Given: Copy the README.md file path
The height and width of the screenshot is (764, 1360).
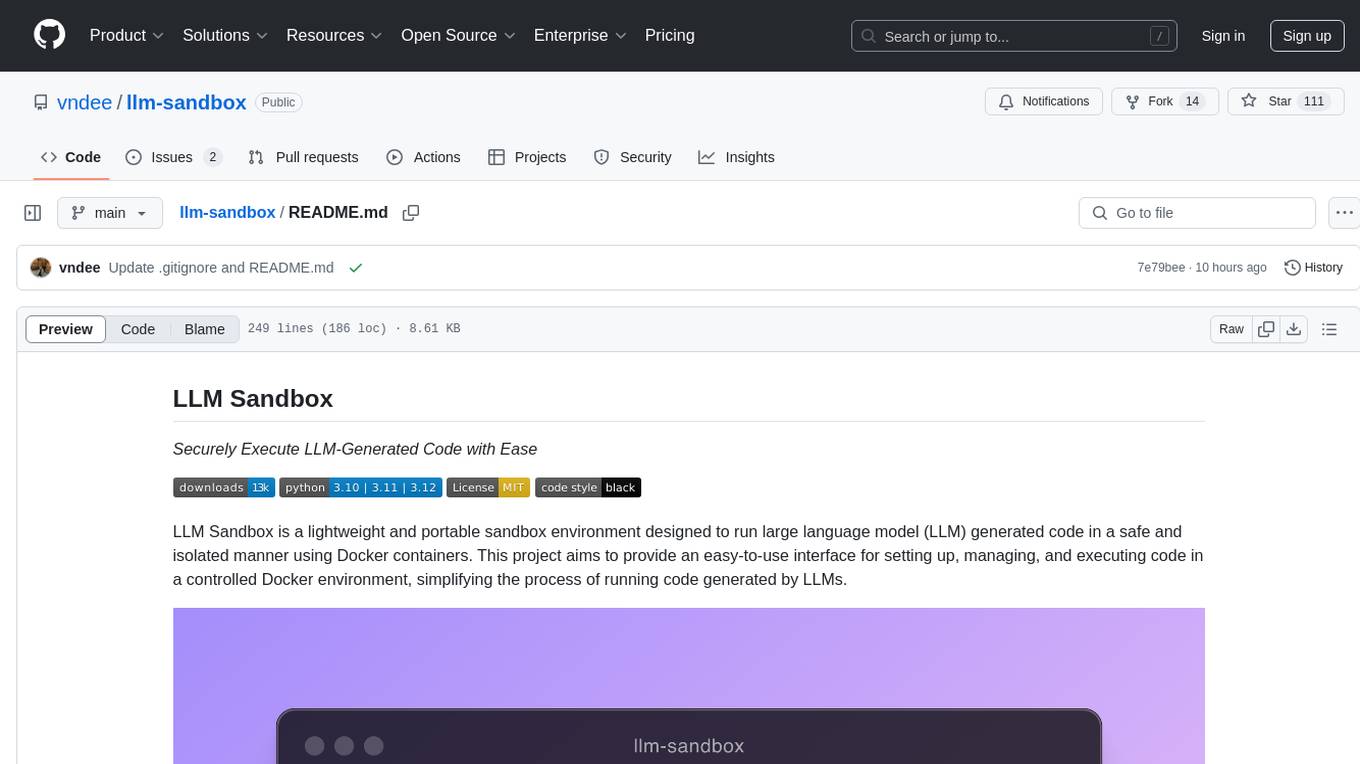Looking at the screenshot, I should click(411, 213).
